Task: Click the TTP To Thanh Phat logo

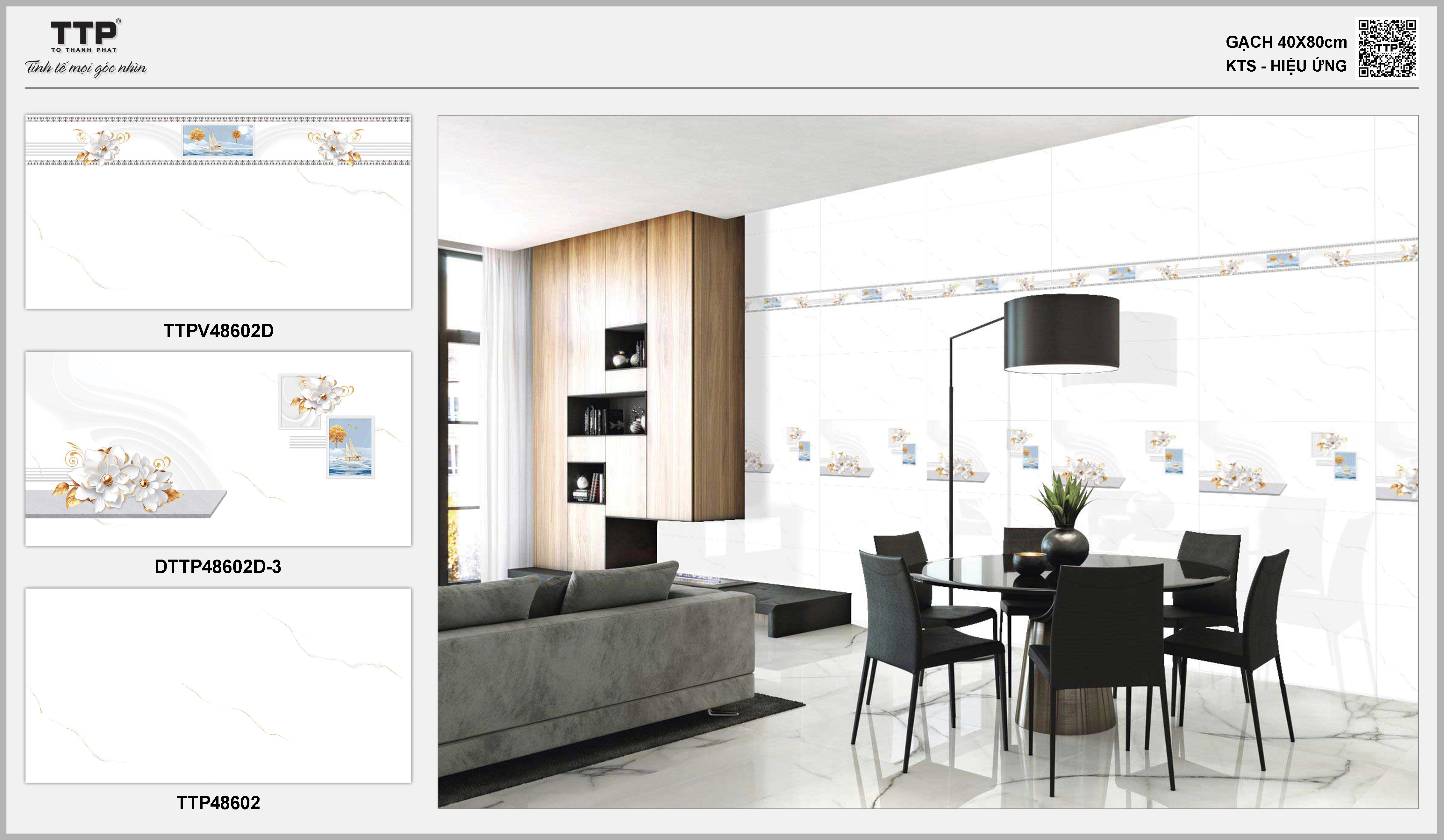Action: (85, 36)
